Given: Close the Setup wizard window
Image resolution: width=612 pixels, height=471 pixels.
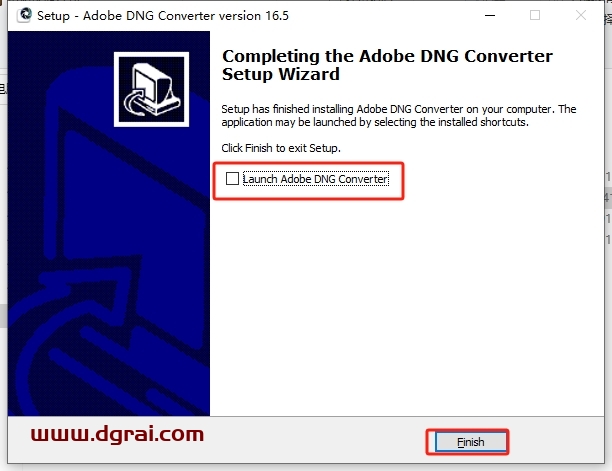Looking at the screenshot, I should (581, 16).
